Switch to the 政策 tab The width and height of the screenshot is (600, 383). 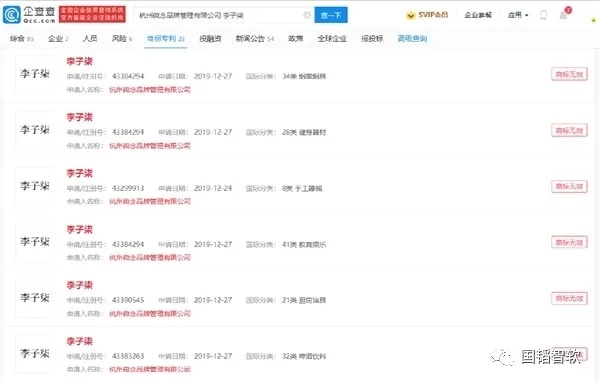pos(296,38)
